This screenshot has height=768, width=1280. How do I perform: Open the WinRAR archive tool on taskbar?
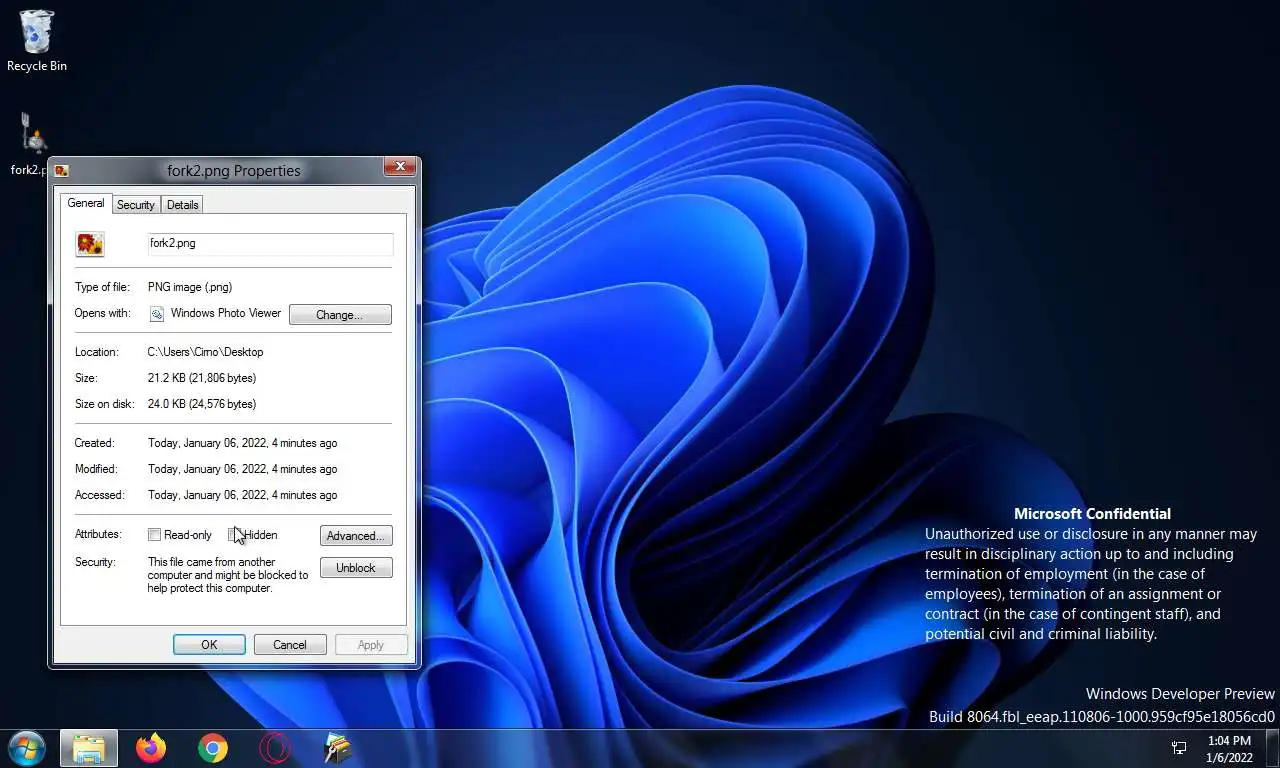[x=337, y=748]
